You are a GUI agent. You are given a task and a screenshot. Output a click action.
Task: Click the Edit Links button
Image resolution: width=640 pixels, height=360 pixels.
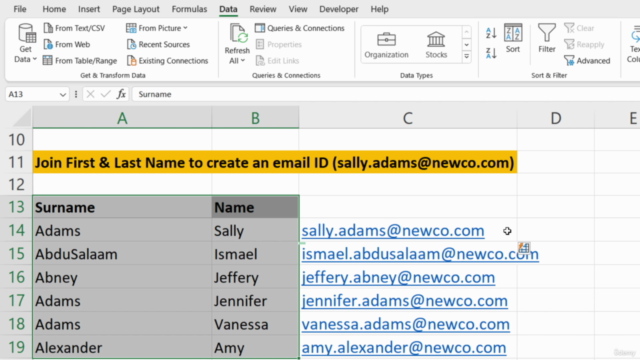[x=278, y=61]
